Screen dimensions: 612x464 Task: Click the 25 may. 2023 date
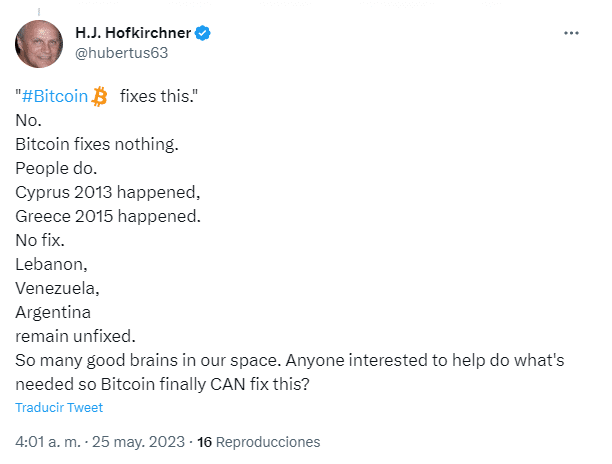pyautogui.click(x=138, y=442)
